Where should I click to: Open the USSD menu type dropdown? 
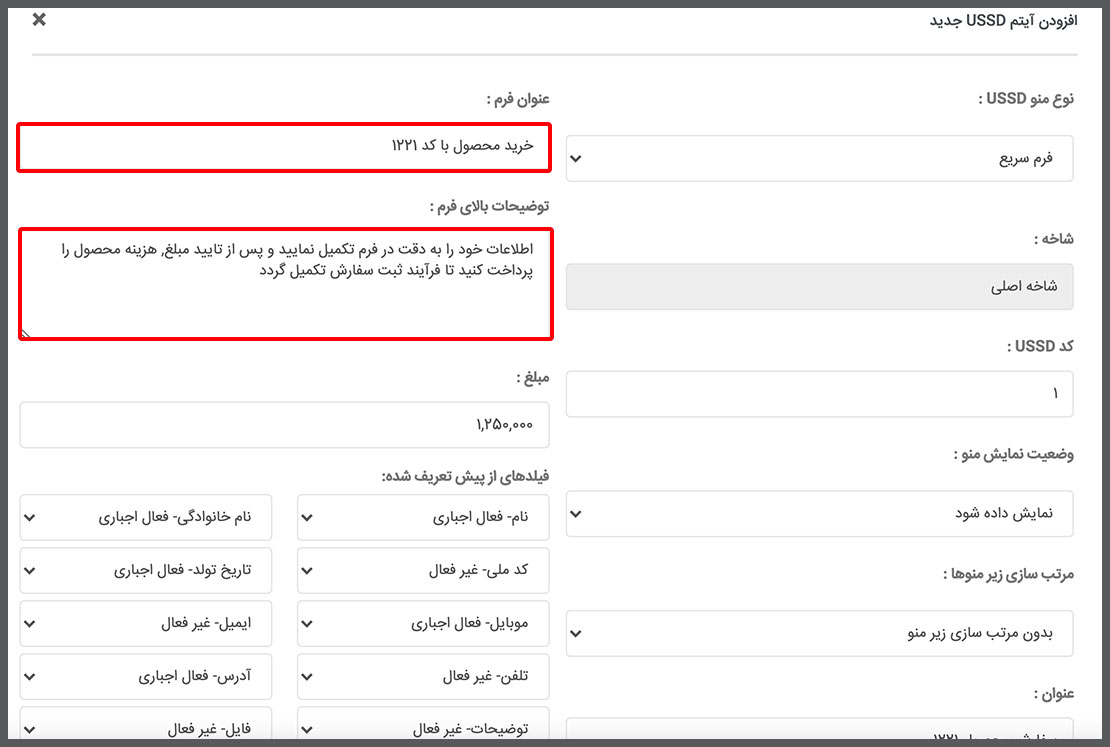tap(819, 159)
